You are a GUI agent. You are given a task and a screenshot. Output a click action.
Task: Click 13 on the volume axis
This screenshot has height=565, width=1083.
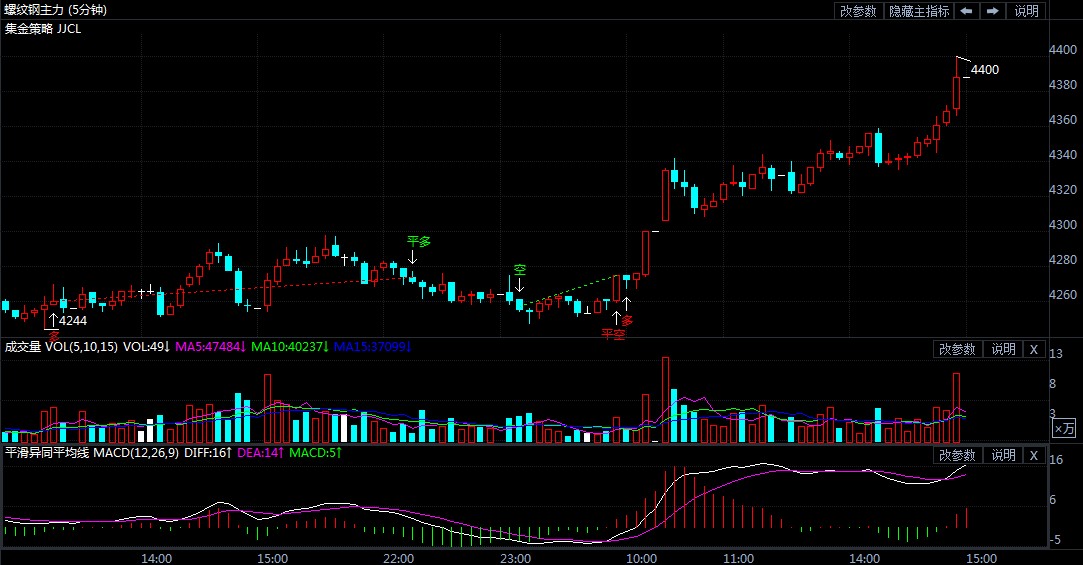click(x=1056, y=354)
